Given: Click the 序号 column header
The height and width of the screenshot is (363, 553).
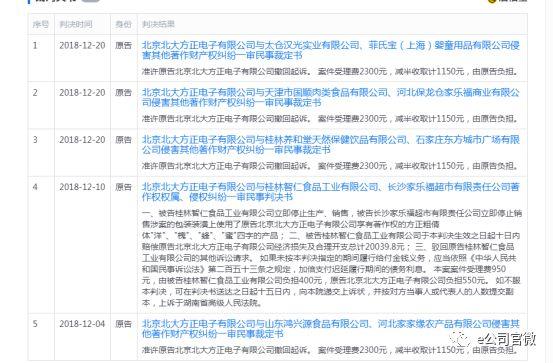Looking at the screenshot, I should [41, 24].
